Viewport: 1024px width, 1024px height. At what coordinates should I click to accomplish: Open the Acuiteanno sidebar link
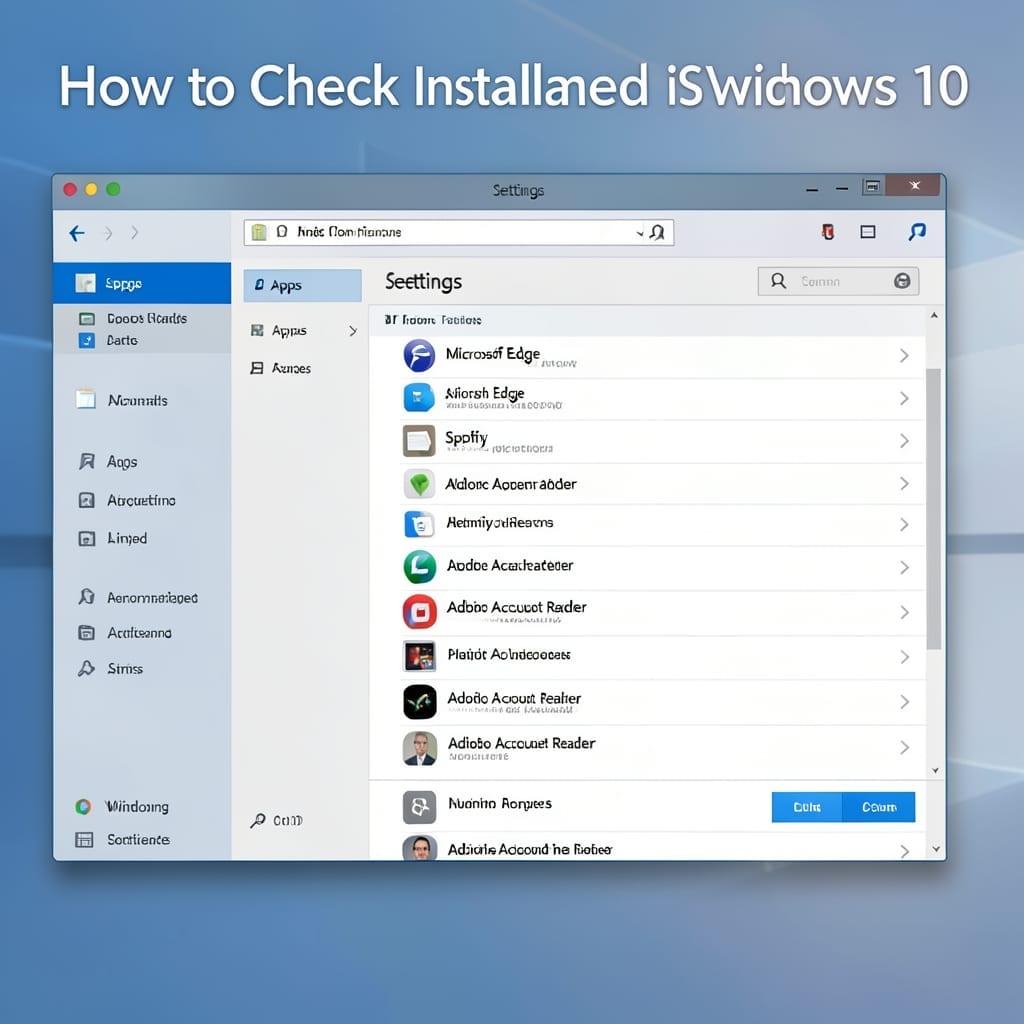pyautogui.click(x=125, y=633)
